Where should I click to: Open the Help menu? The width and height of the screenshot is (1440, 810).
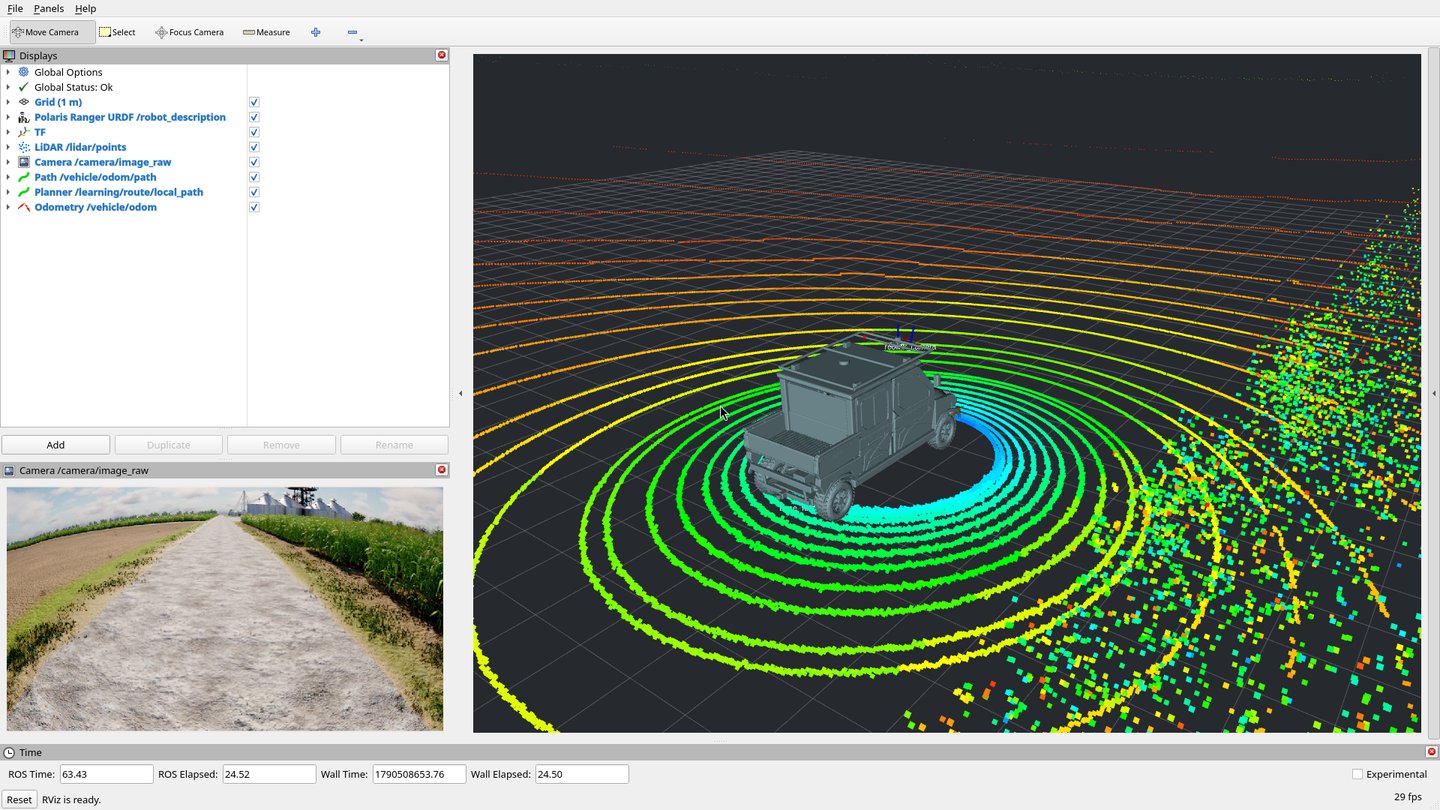point(86,8)
